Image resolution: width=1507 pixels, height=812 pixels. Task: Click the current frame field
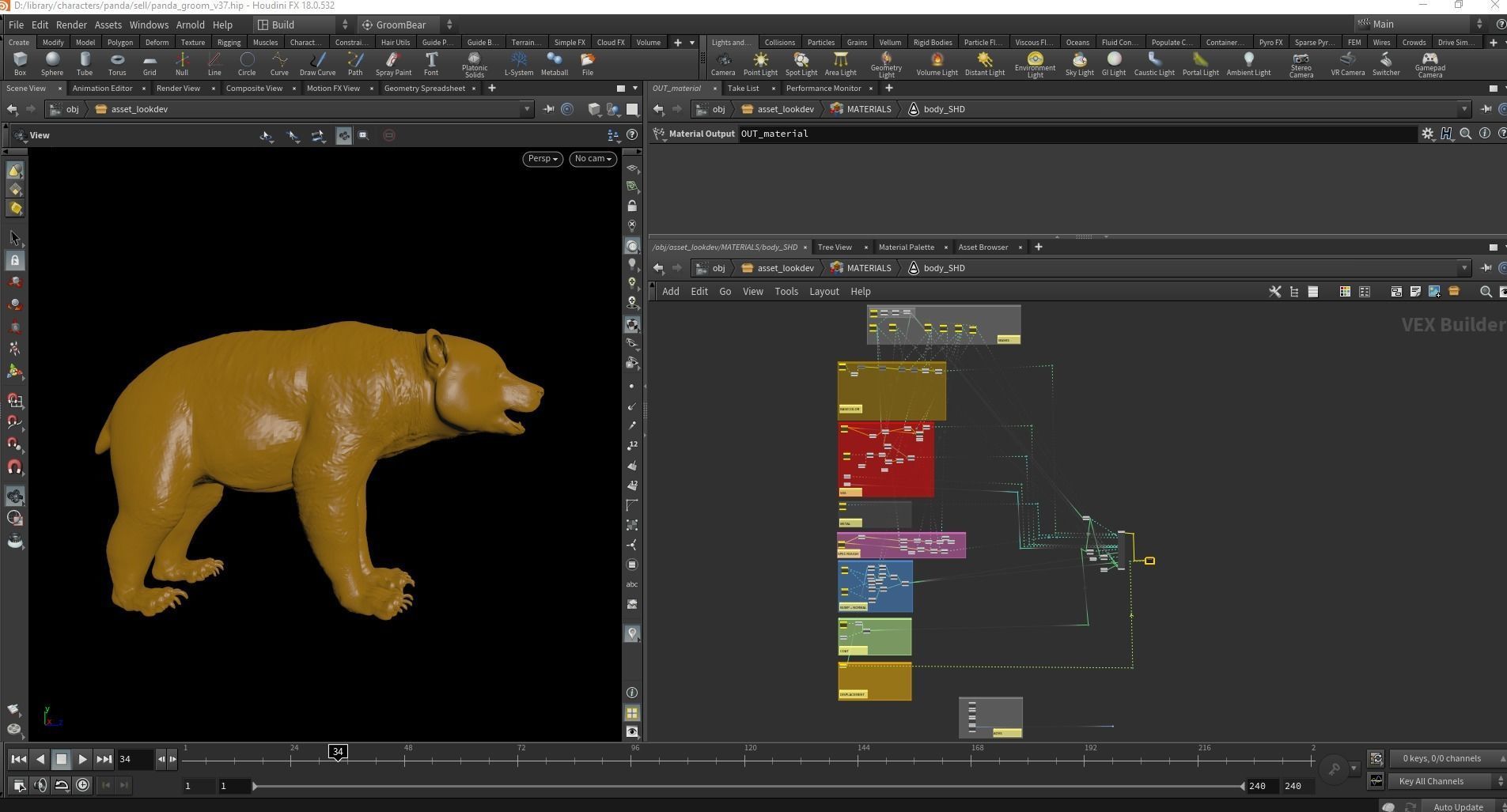[x=134, y=759]
